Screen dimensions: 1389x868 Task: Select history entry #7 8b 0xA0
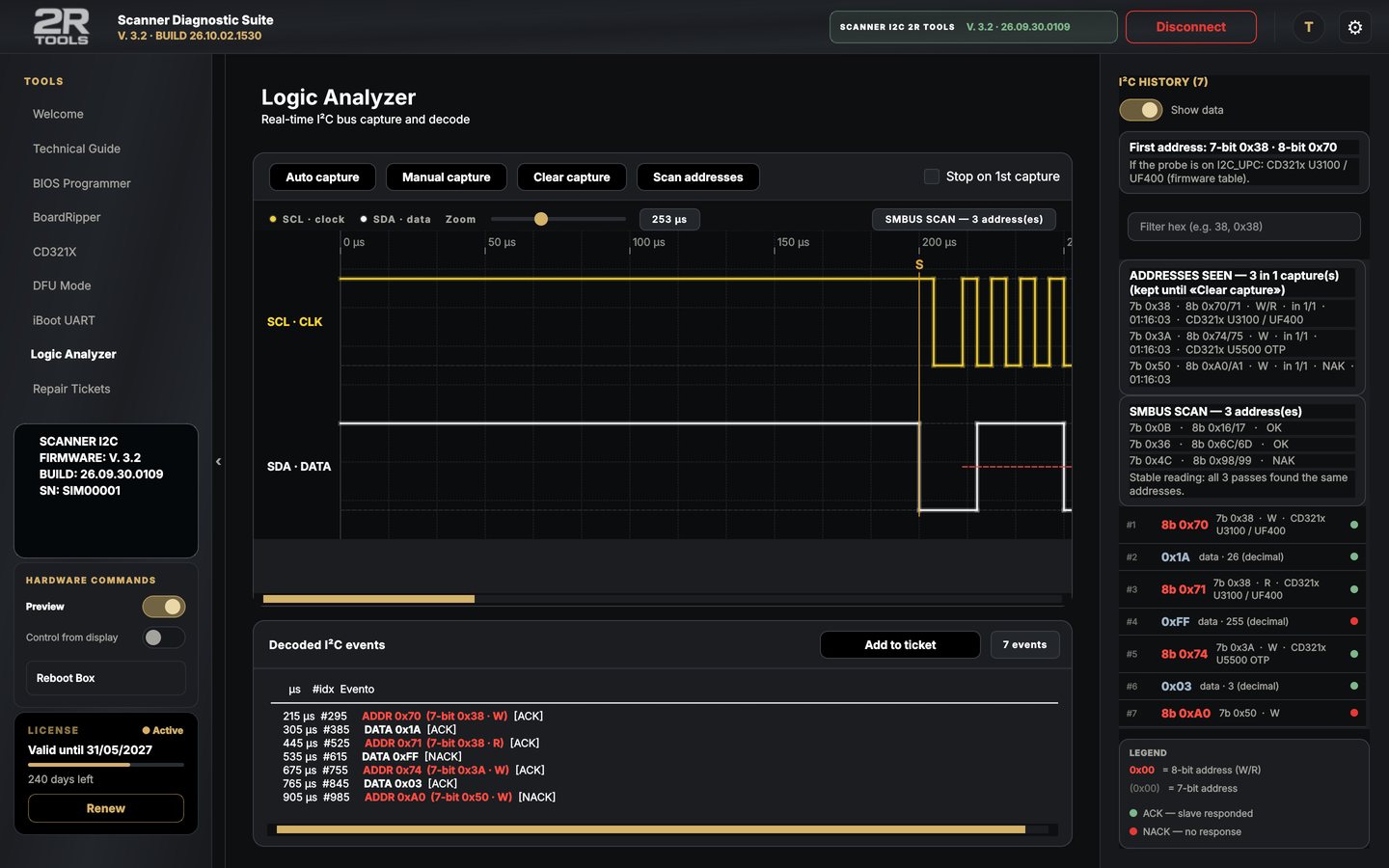click(1243, 713)
